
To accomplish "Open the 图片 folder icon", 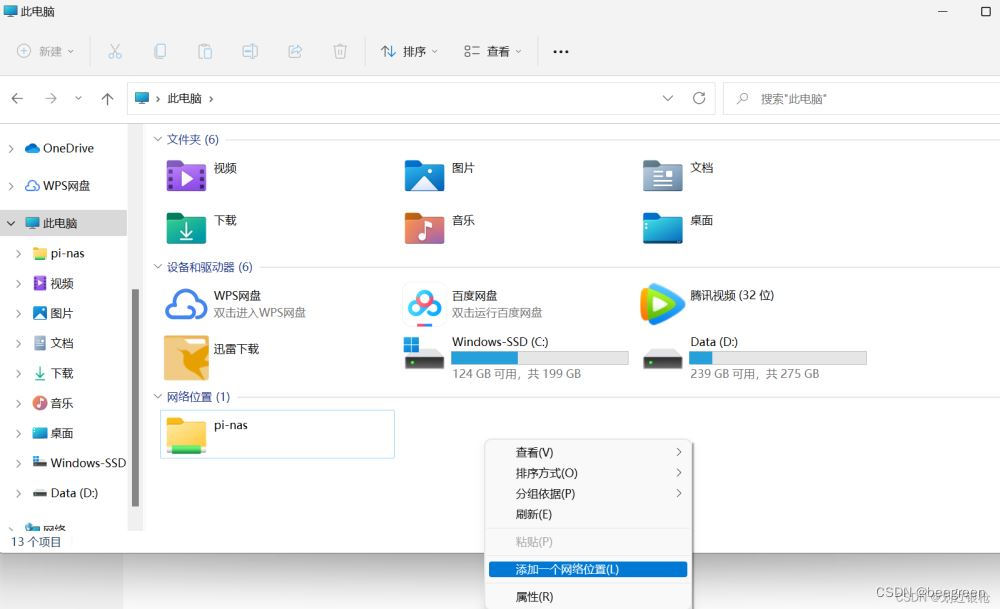I will tap(424, 176).
